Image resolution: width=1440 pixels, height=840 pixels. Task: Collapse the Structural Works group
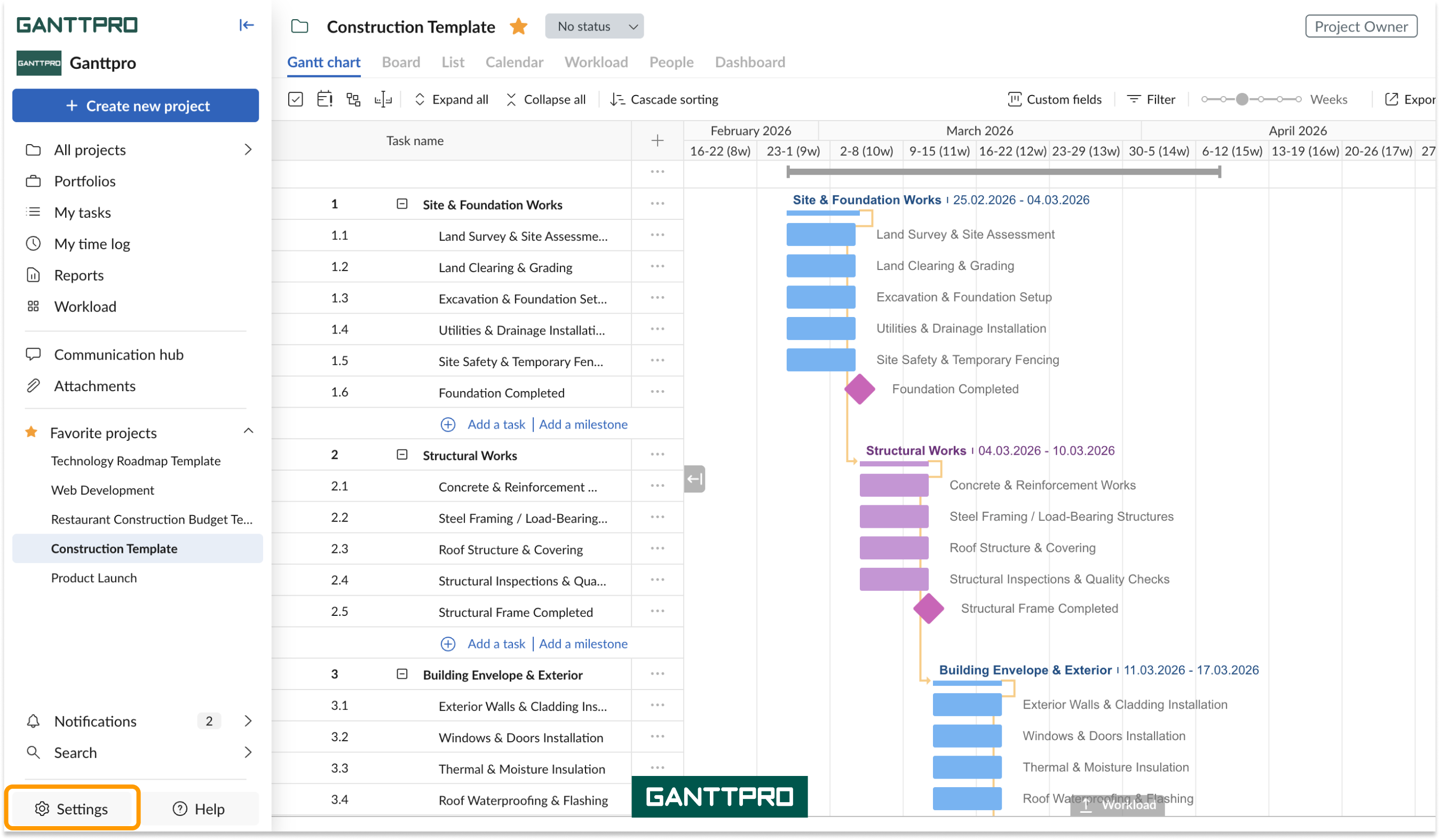point(402,455)
